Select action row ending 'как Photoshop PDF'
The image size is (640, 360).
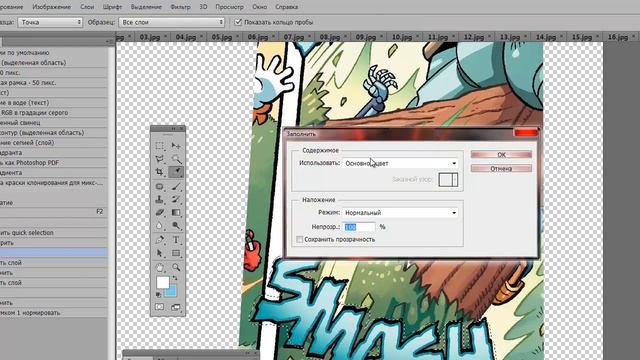[x=53, y=163]
